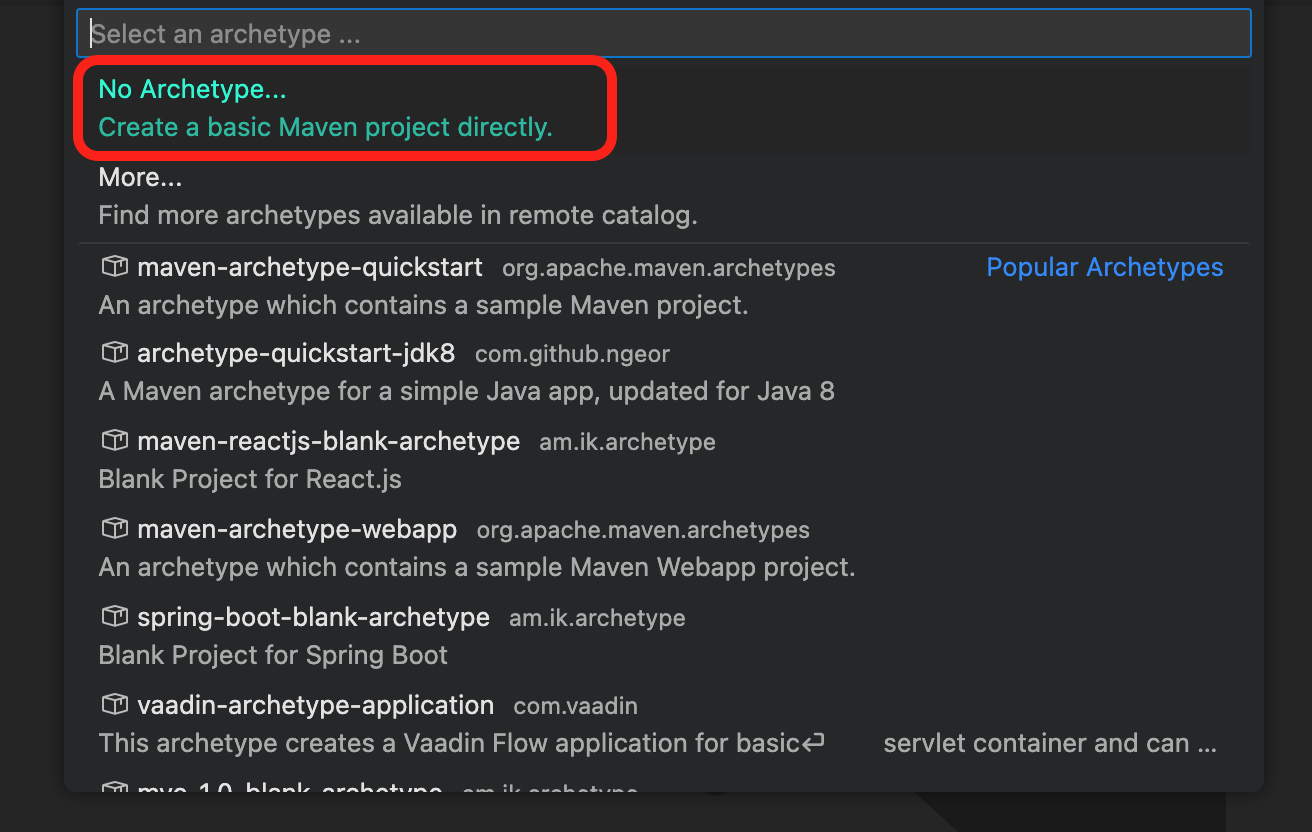Click the package icon beside maven-archetype-webapp
The height and width of the screenshot is (832, 1312).
tap(114, 529)
